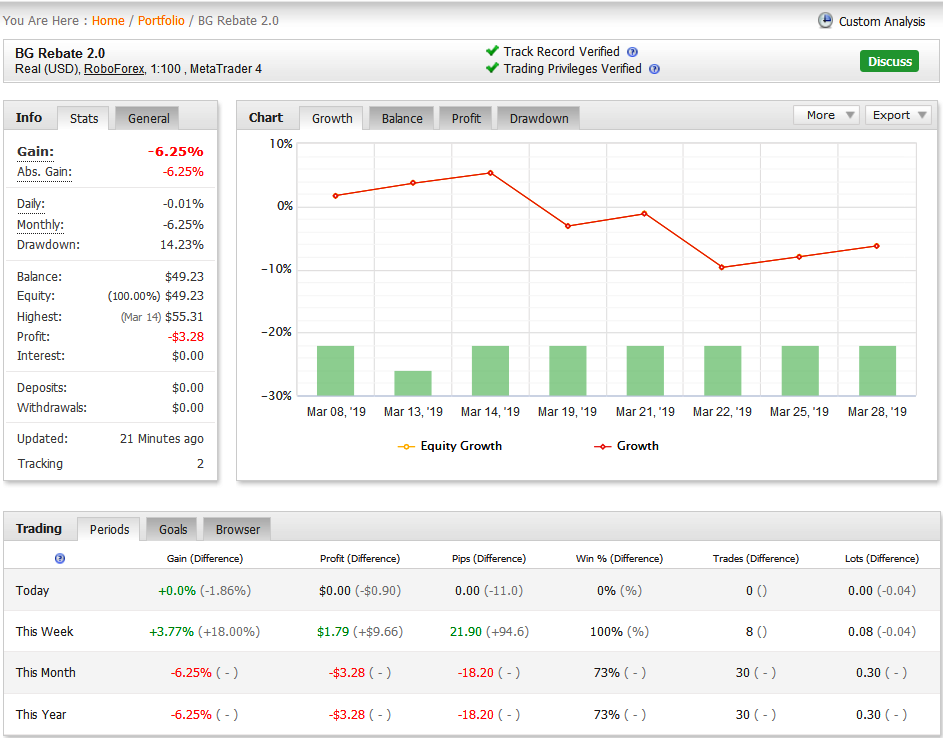Click the Updated 21 Minutes ago text
This screenshot has width=943, height=738.
162,439
